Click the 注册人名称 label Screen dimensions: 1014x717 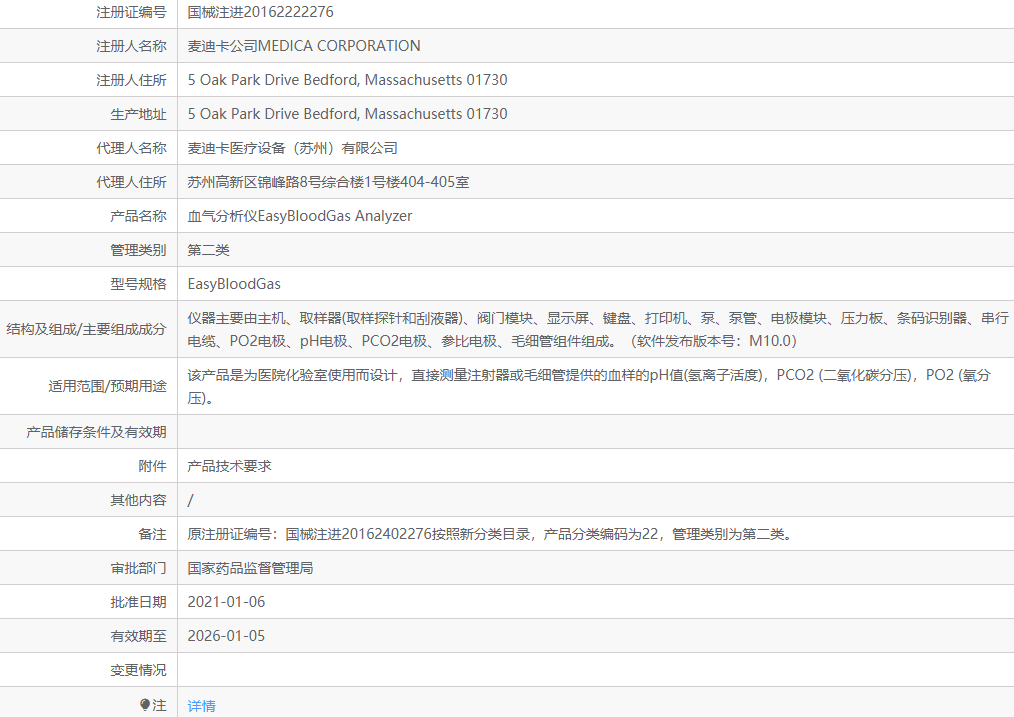tap(131, 46)
